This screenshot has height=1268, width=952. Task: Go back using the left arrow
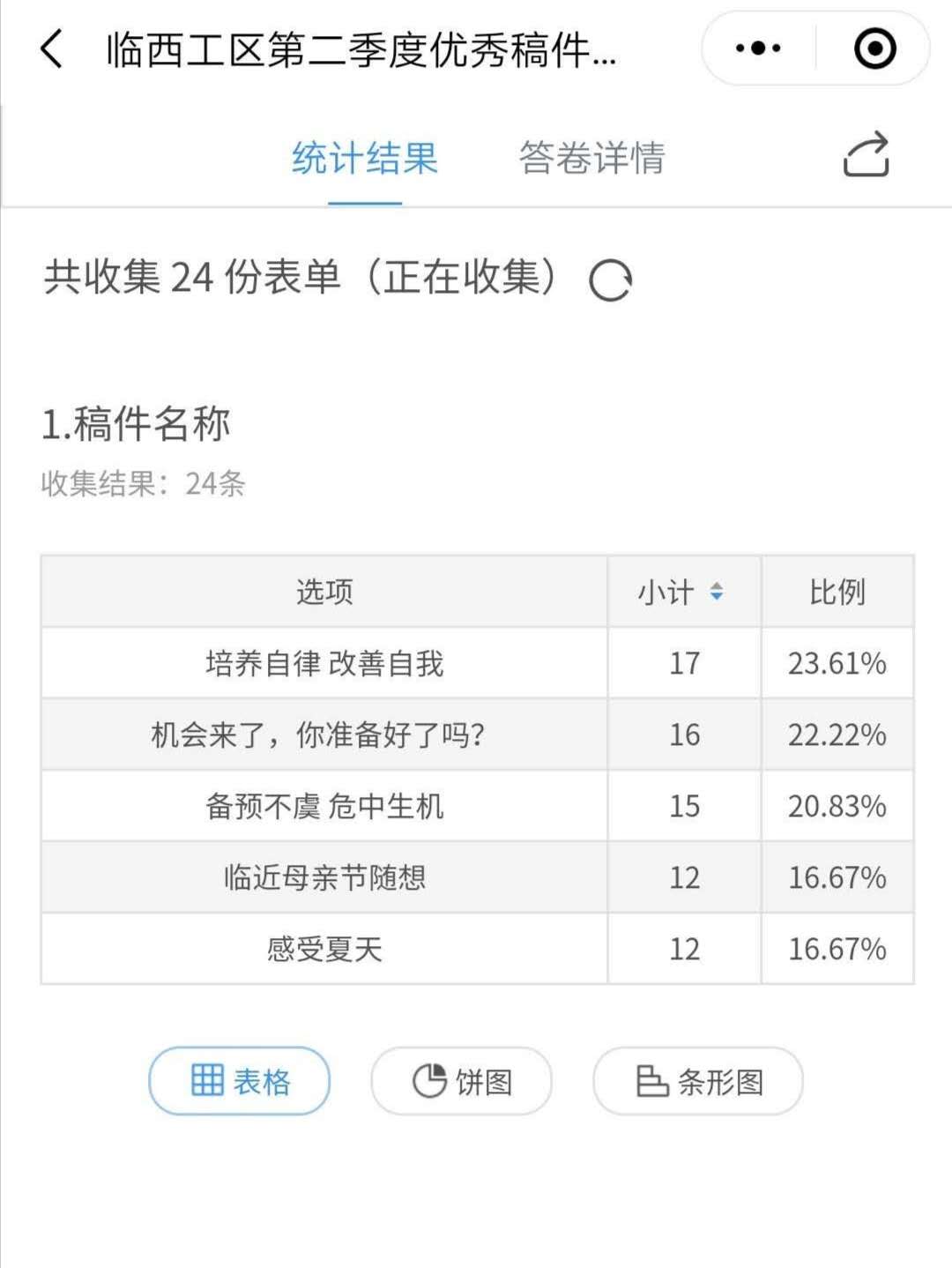point(51,48)
